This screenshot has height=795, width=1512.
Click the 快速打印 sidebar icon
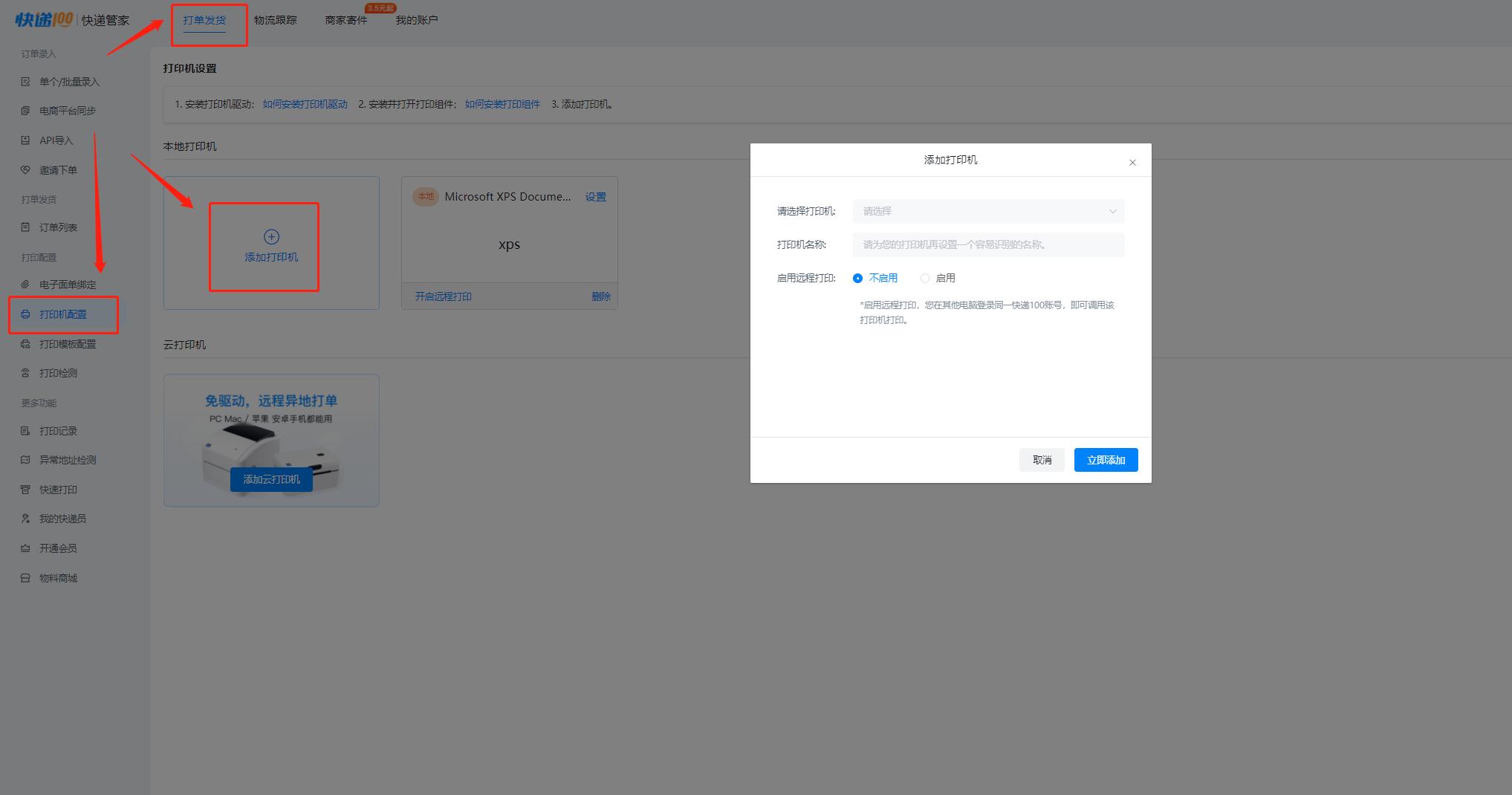tap(25, 490)
